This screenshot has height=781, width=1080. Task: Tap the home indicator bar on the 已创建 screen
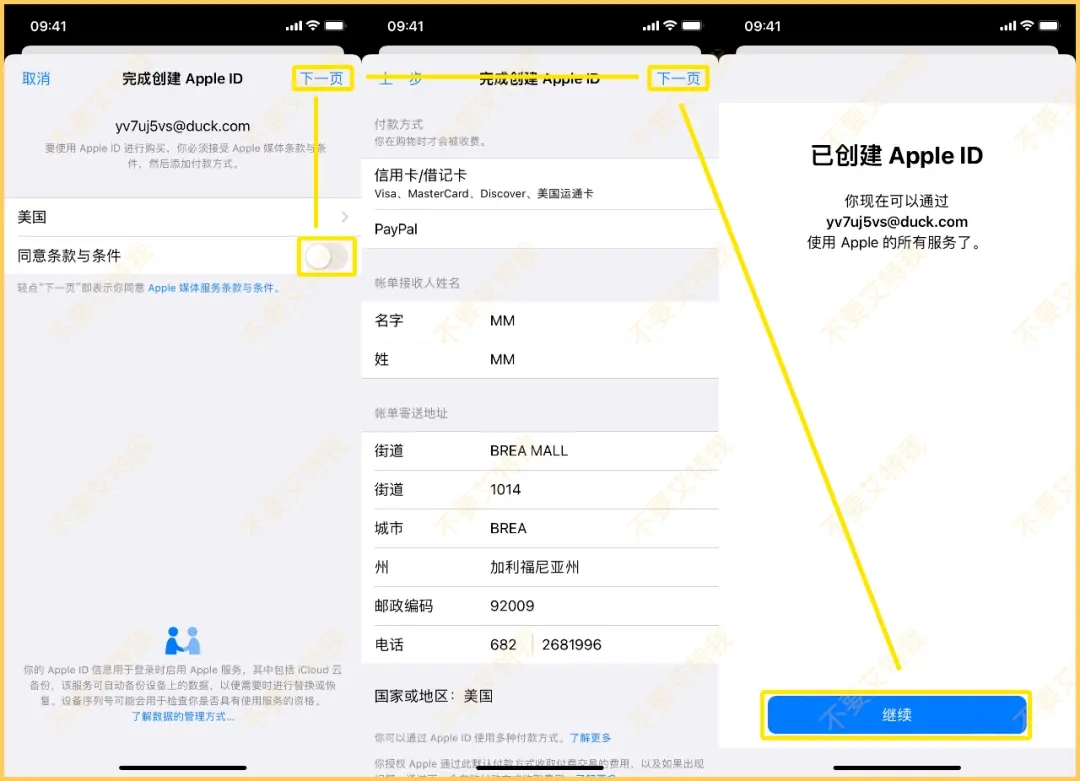[897, 767]
